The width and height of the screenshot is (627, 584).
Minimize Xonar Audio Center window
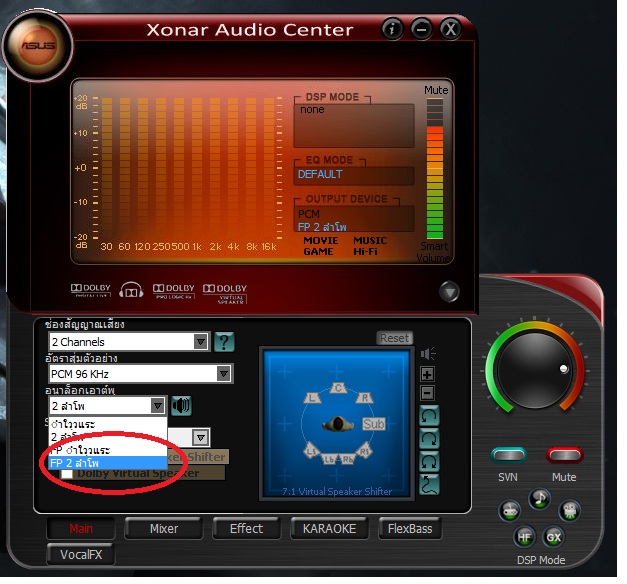tap(421, 29)
